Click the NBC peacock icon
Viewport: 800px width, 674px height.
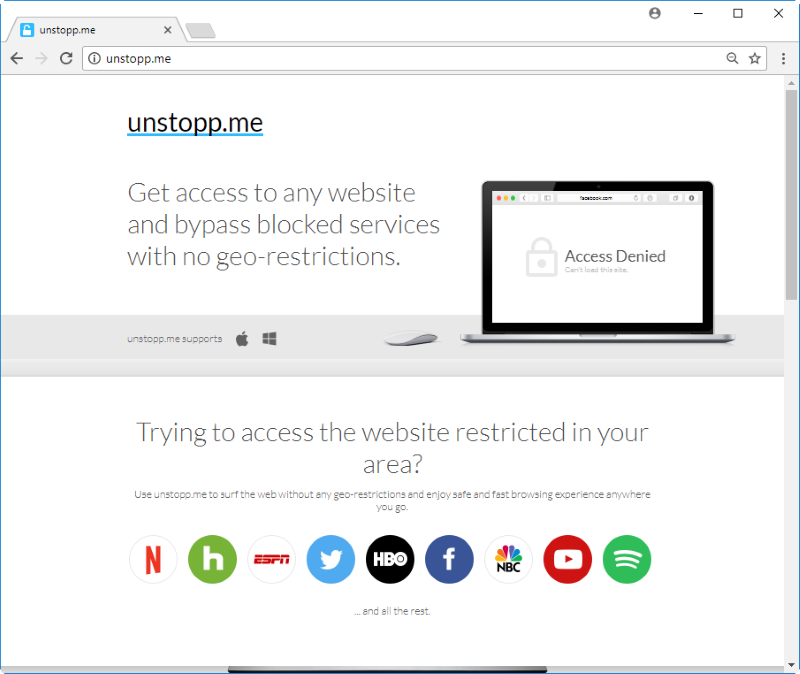coord(508,559)
